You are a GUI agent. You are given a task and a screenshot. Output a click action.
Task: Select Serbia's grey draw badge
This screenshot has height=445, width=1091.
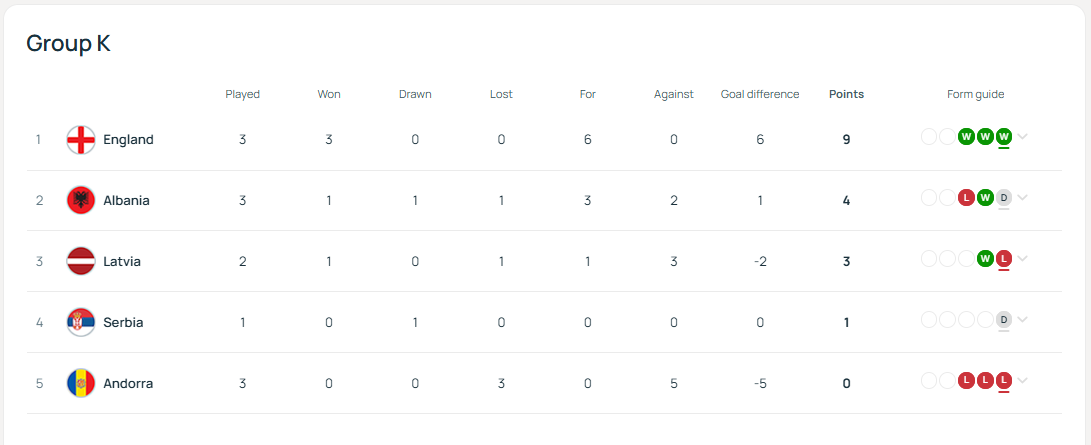point(1003,320)
